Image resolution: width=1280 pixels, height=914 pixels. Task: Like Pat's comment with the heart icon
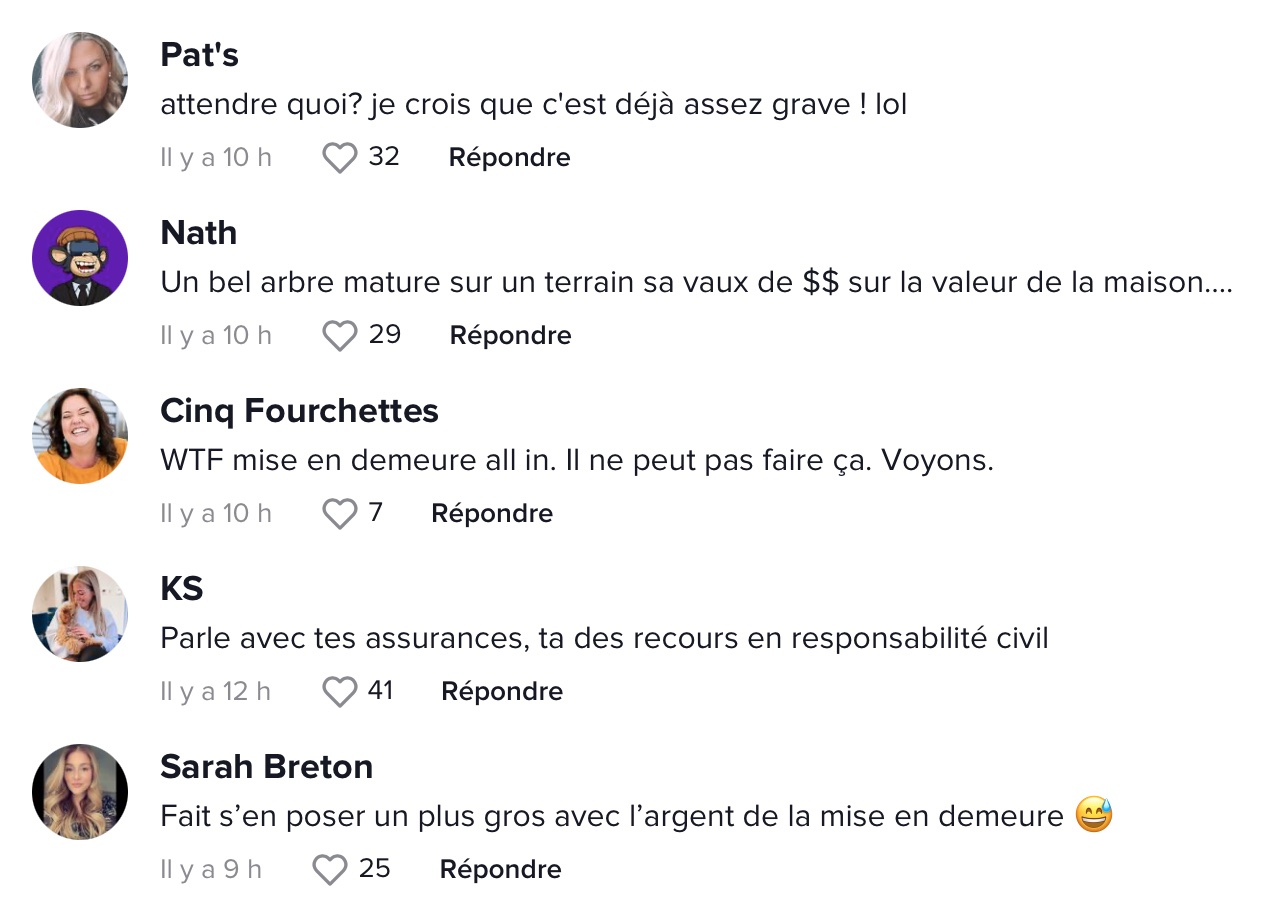click(340, 158)
